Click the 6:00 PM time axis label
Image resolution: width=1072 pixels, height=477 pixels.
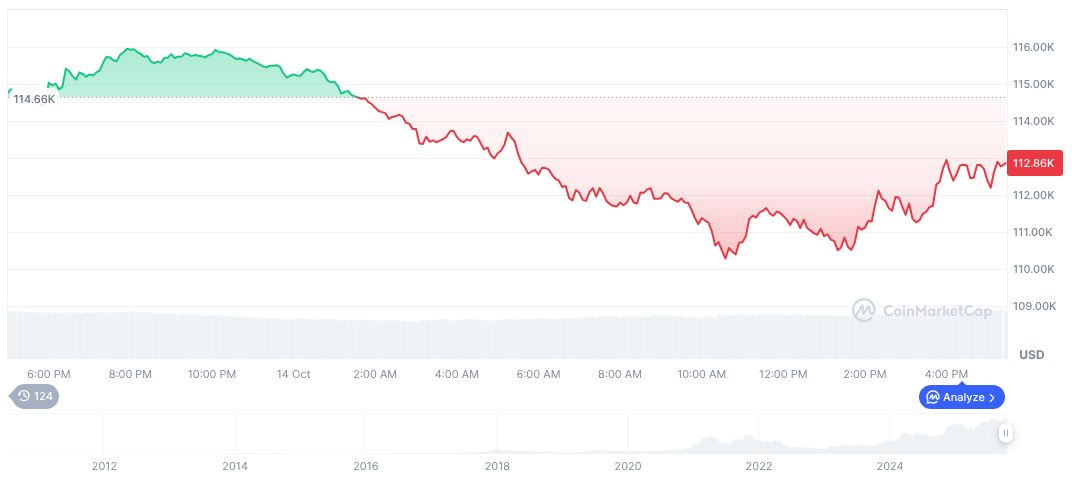tap(48, 374)
